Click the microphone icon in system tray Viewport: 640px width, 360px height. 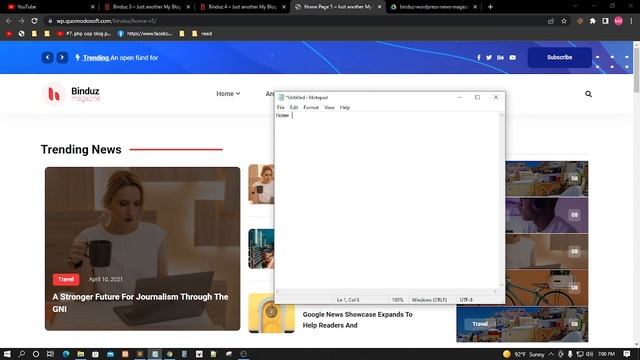pos(570,354)
